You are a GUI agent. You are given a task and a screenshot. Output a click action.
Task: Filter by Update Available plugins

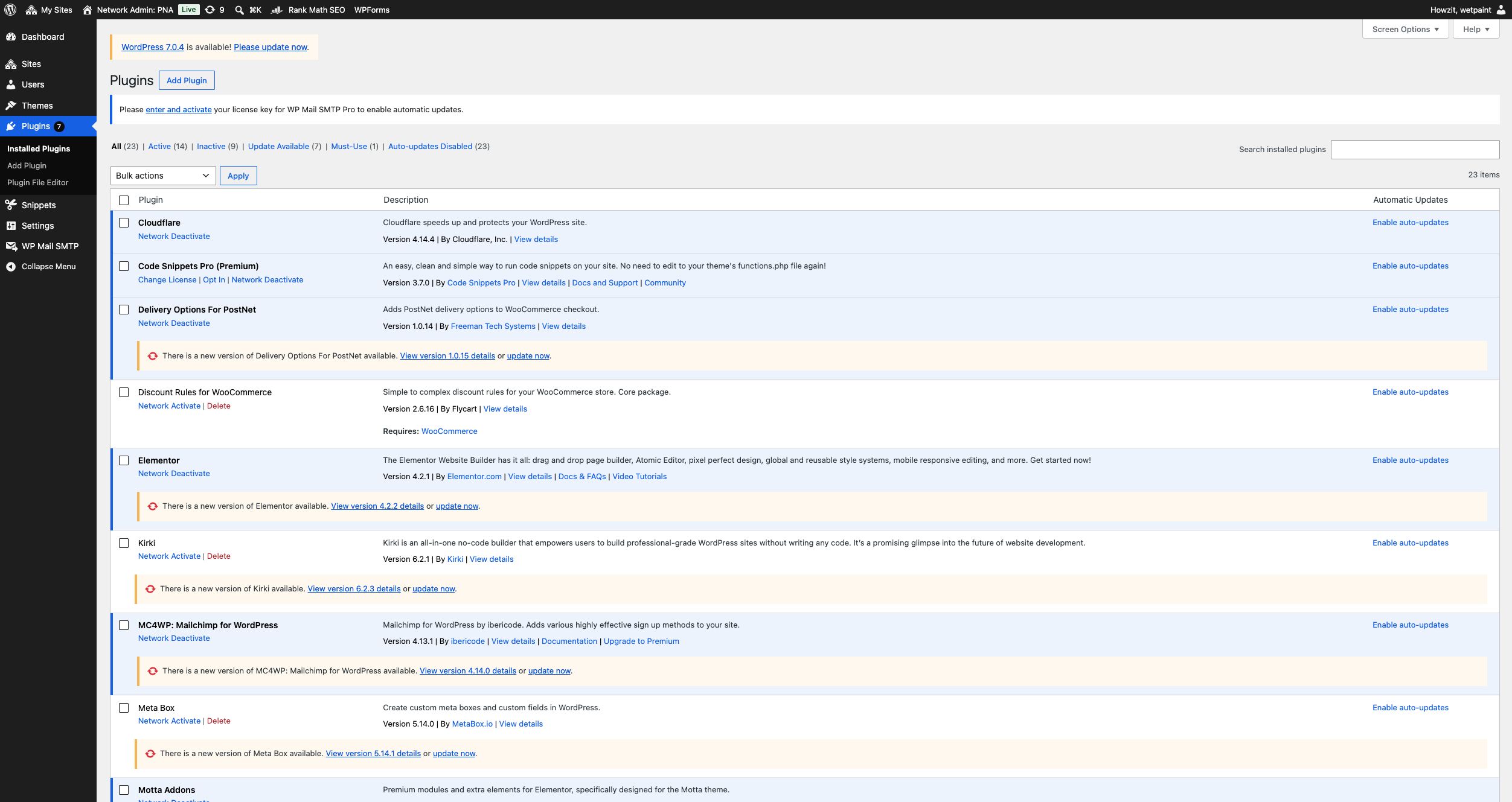(x=278, y=147)
